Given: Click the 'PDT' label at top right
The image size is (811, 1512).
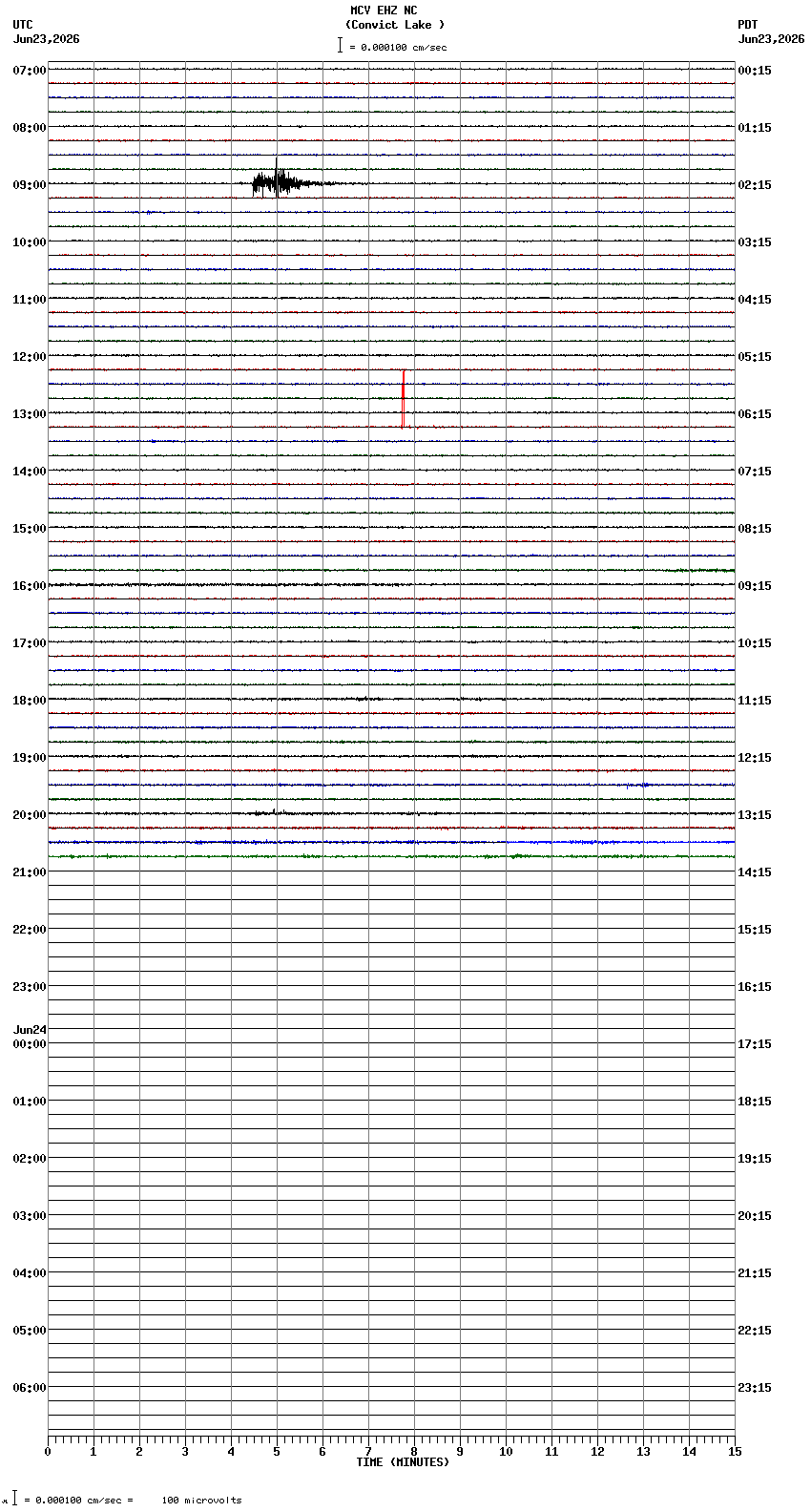Looking at the screenshot, I should [x=748, y=25].
